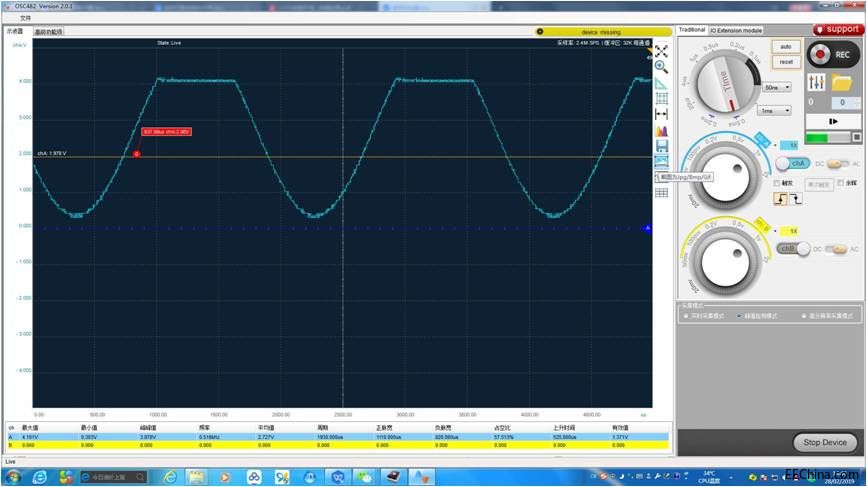Image resolution: width=867 pixels, height=487 pixels.
Task: Select the zoom magnifier tool
Action: (x=661, y=67)
